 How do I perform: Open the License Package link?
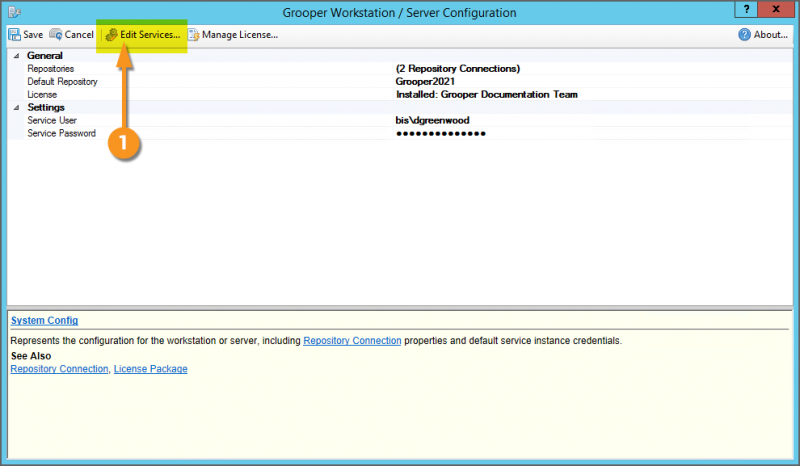151,369
